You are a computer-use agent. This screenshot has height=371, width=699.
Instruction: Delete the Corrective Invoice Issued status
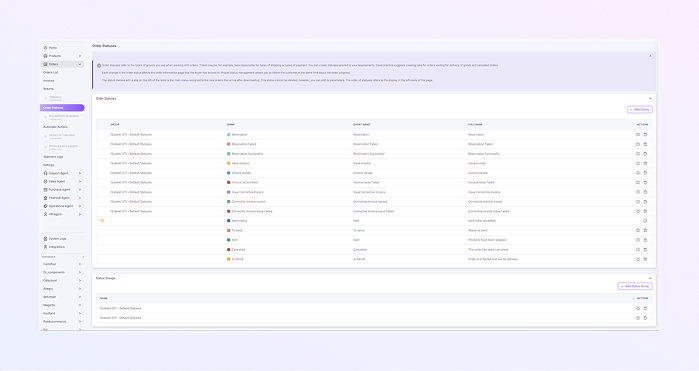[645, 202]
